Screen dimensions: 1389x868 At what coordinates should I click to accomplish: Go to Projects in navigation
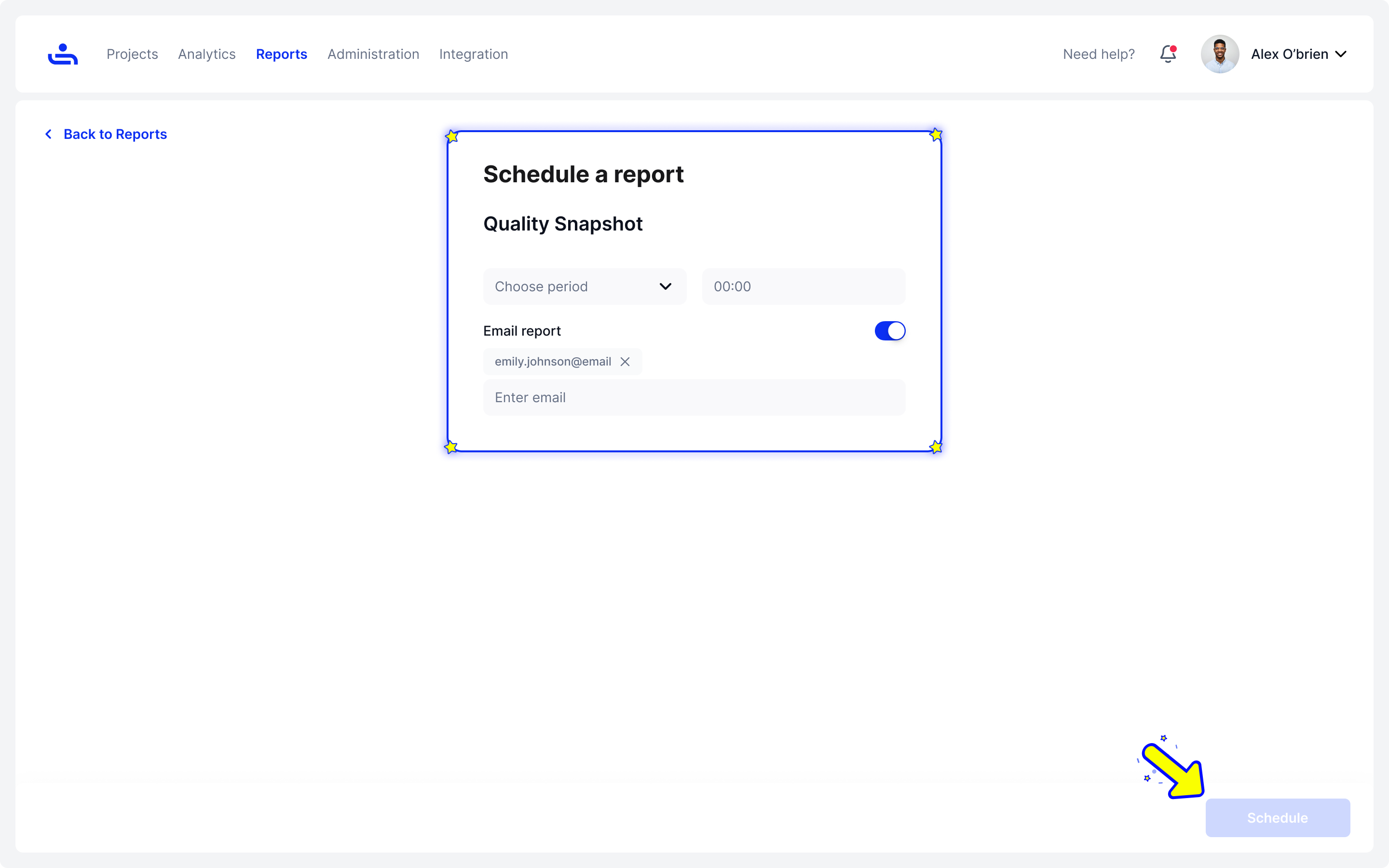tap(132, 54)
